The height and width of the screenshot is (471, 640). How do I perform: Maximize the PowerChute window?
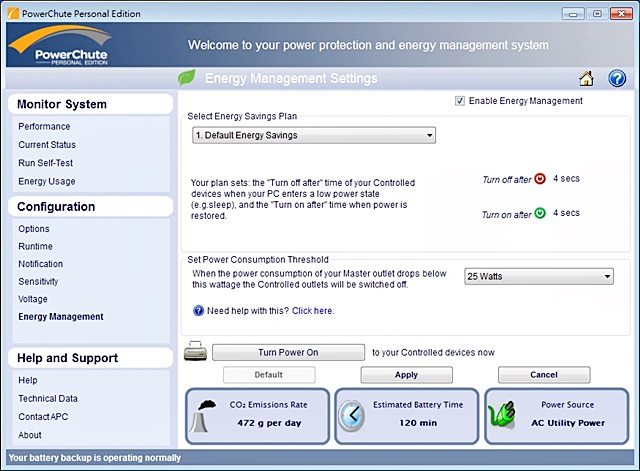(x=597, y=14)
